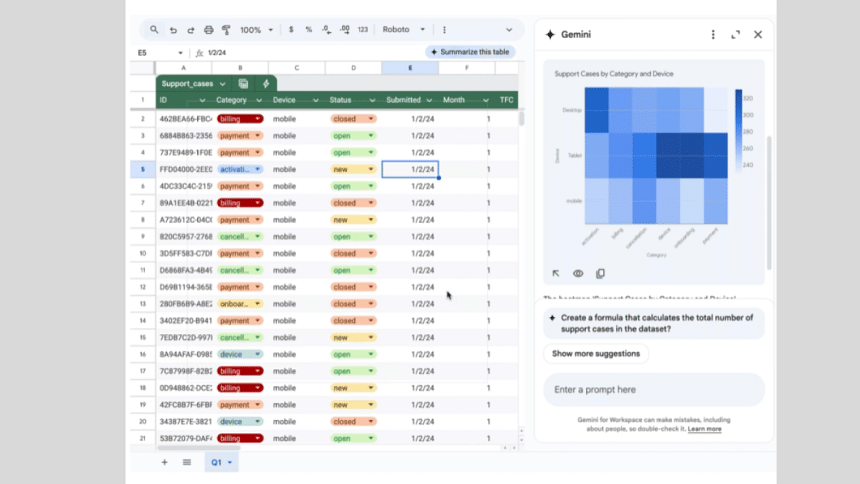Click the copy chart icon below the heatmap
This screenshot has height=484, width=860.
tap(600, 273)
